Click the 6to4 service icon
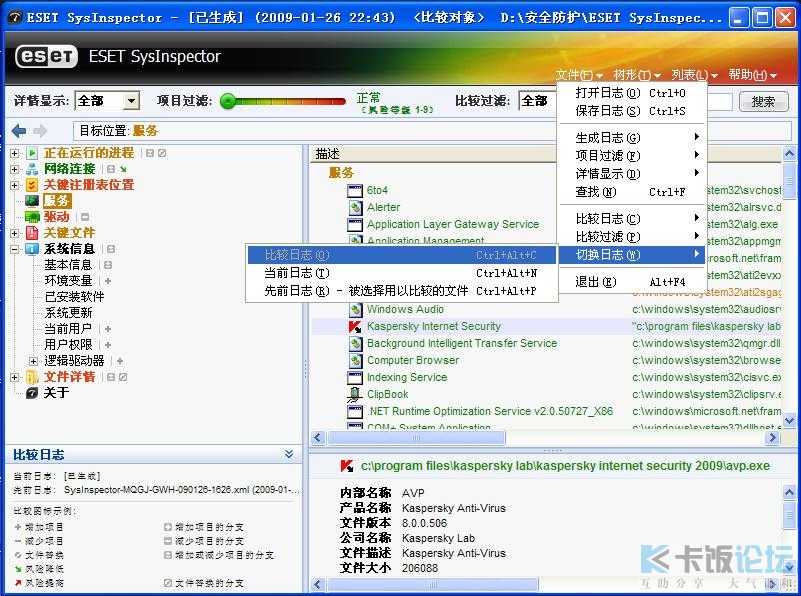 pyautogui.click(x=355, y=190)
